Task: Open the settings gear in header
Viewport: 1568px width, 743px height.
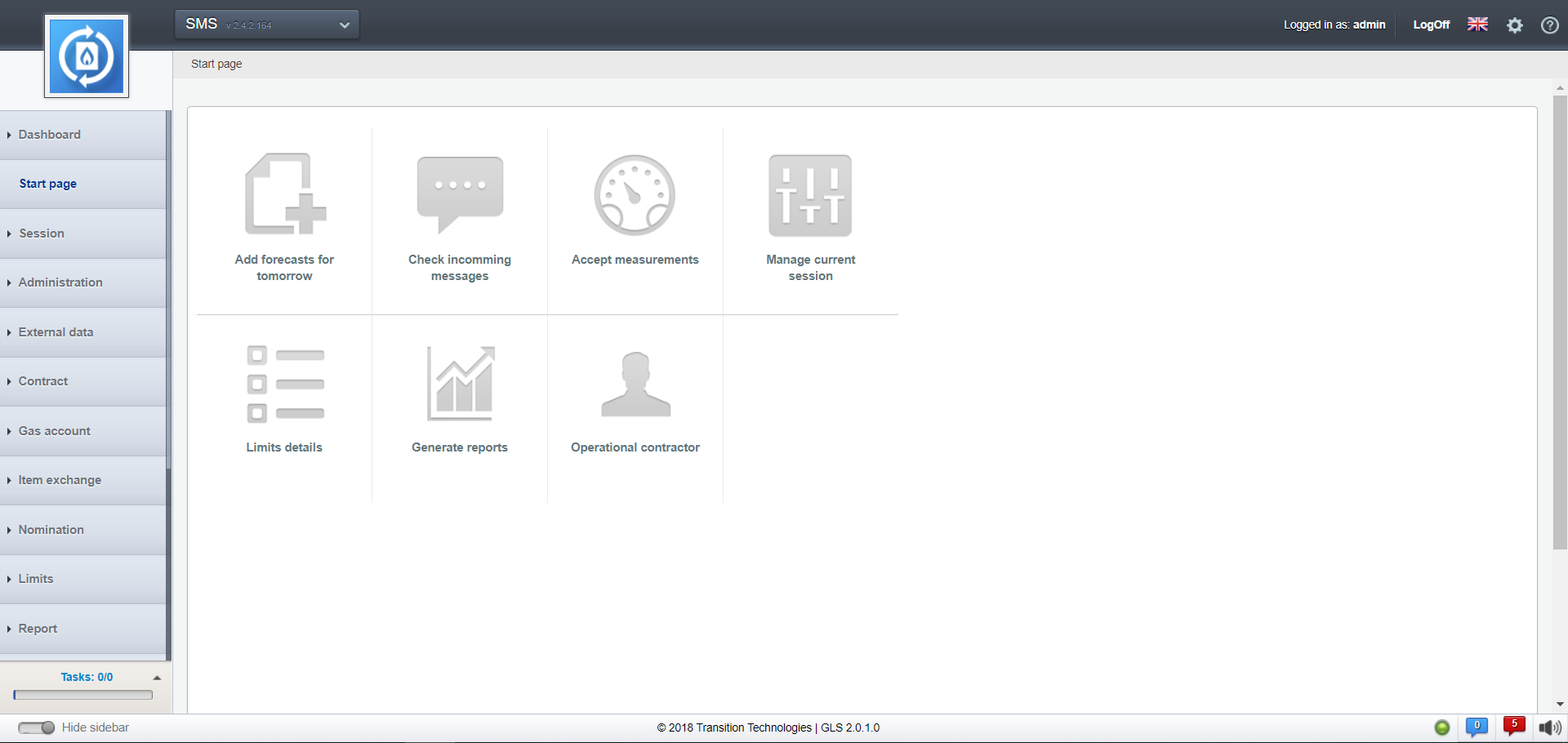Action: pyautogui.click(x=1515, y=25)
